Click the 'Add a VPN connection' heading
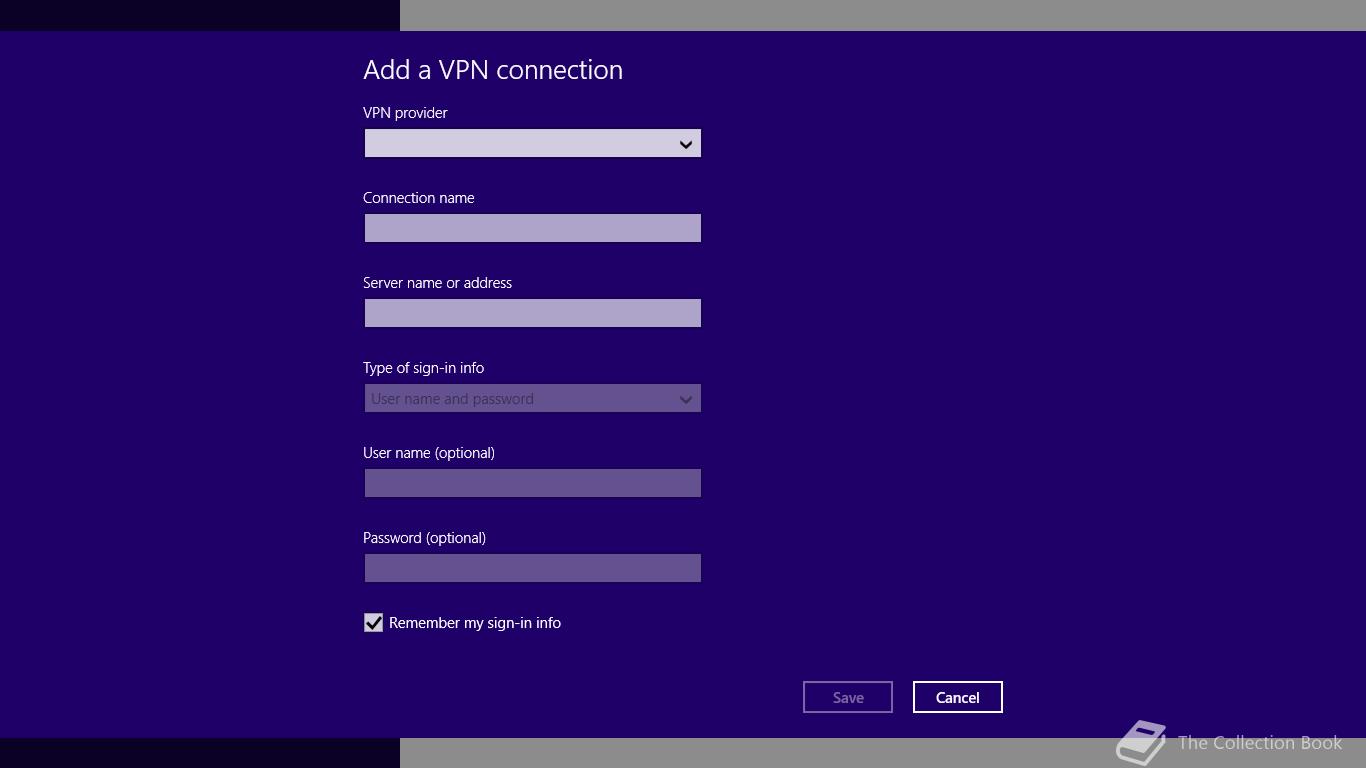 click(493, 70)
